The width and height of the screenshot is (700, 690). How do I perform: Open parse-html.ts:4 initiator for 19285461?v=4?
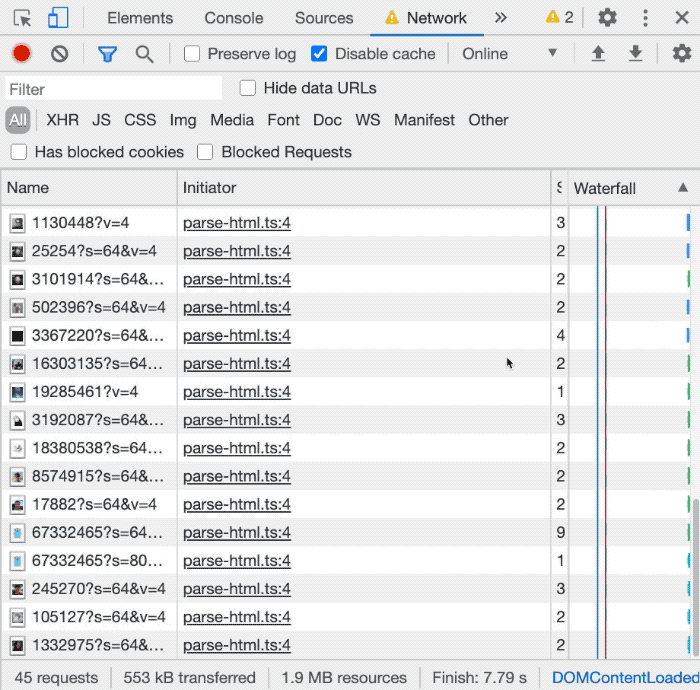(237, 392)
